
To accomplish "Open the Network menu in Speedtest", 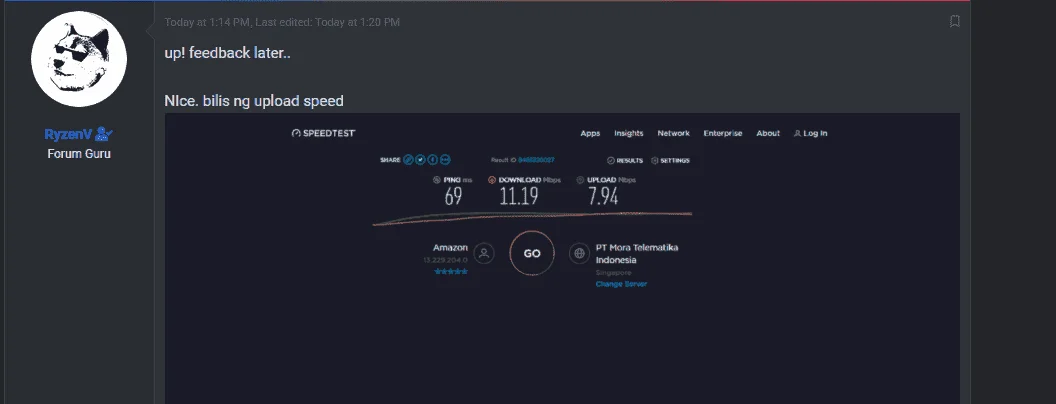I will 673,133.
